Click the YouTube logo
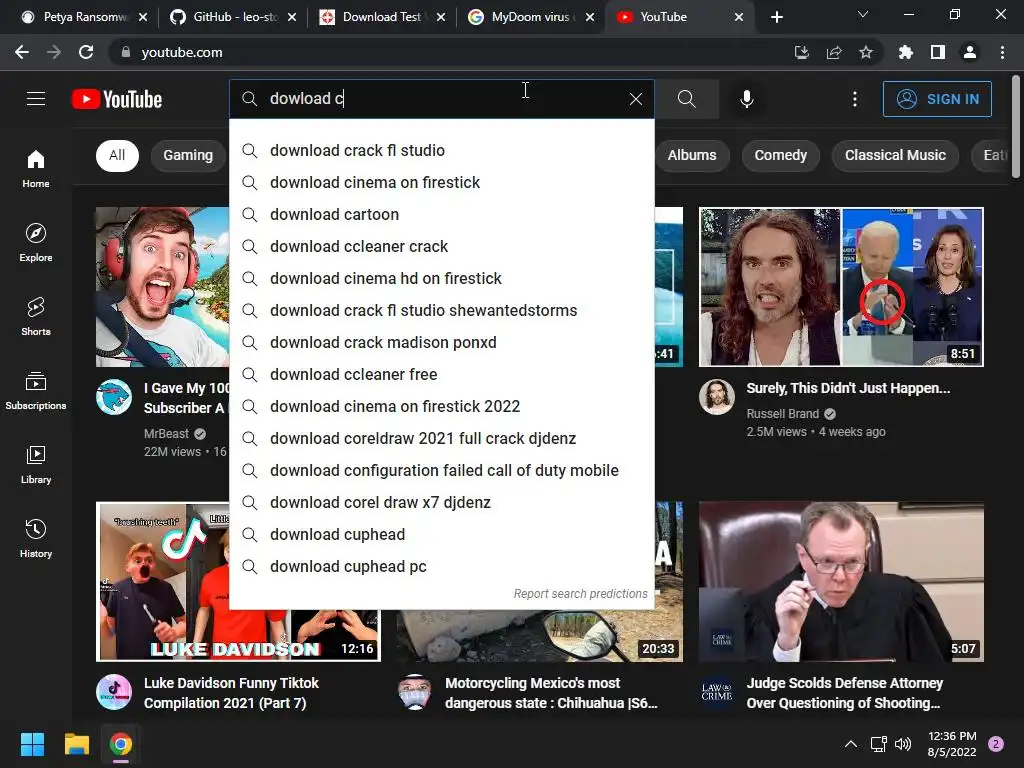 (117, 99)
